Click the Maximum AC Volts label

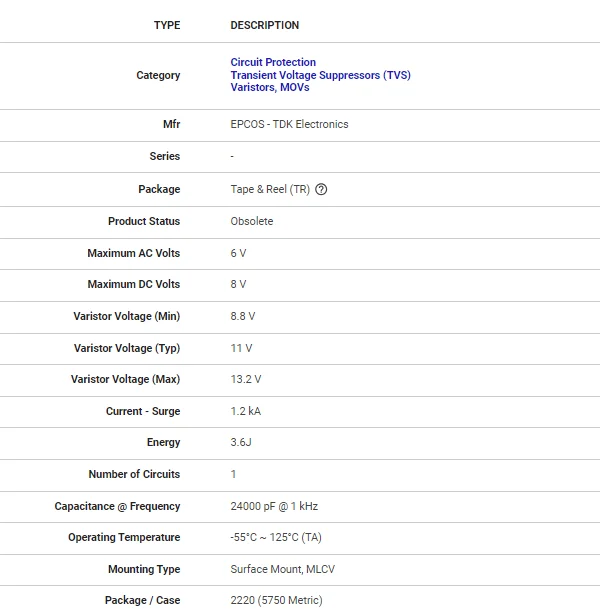134,253
